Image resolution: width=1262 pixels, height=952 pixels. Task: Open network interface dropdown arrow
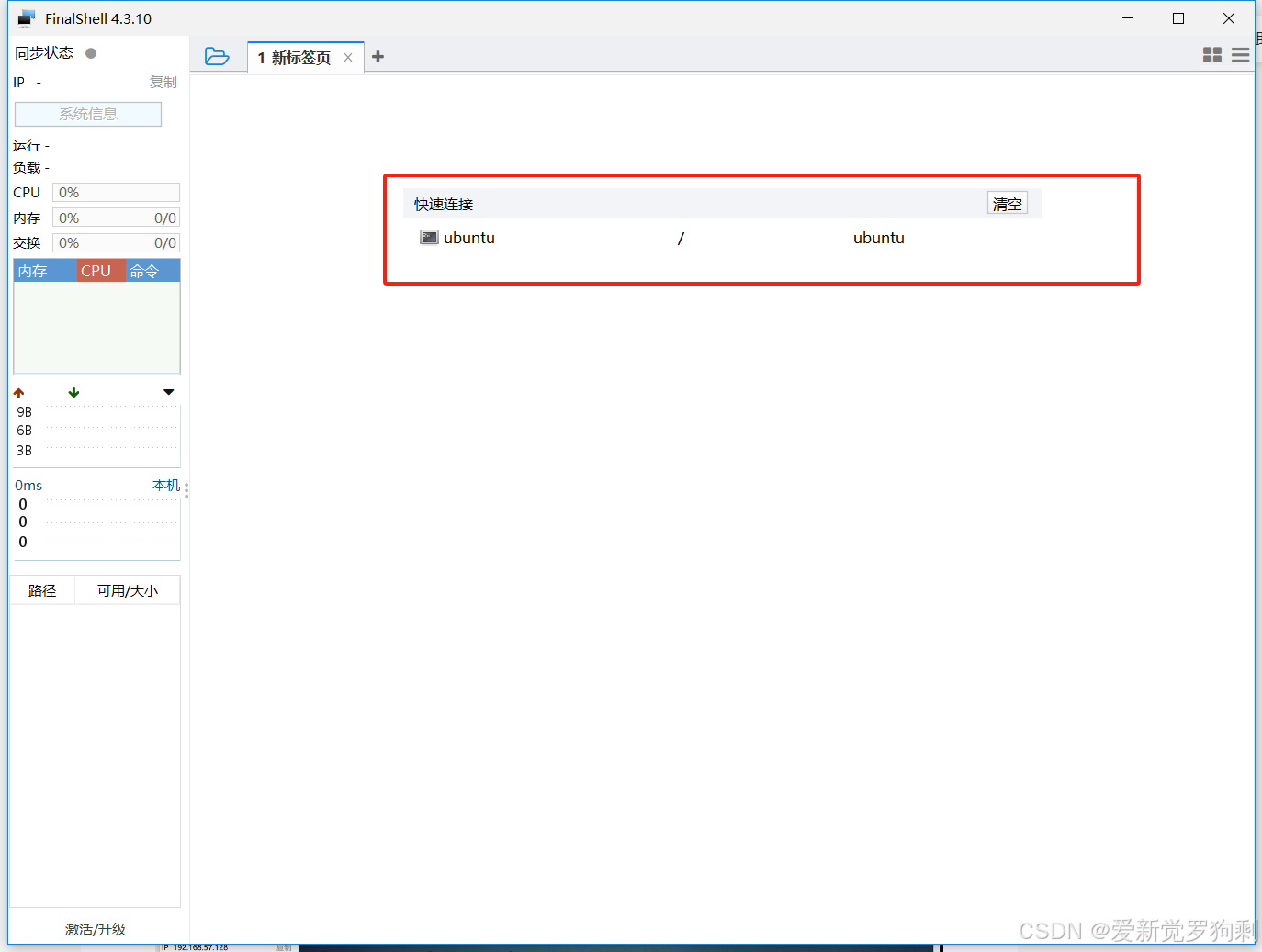click(169, 392)
